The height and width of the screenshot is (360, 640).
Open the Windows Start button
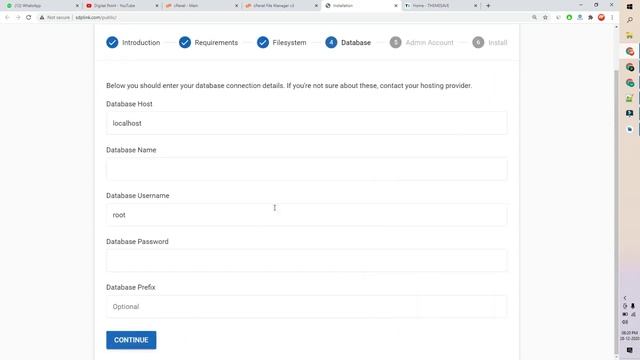[629, 6]
